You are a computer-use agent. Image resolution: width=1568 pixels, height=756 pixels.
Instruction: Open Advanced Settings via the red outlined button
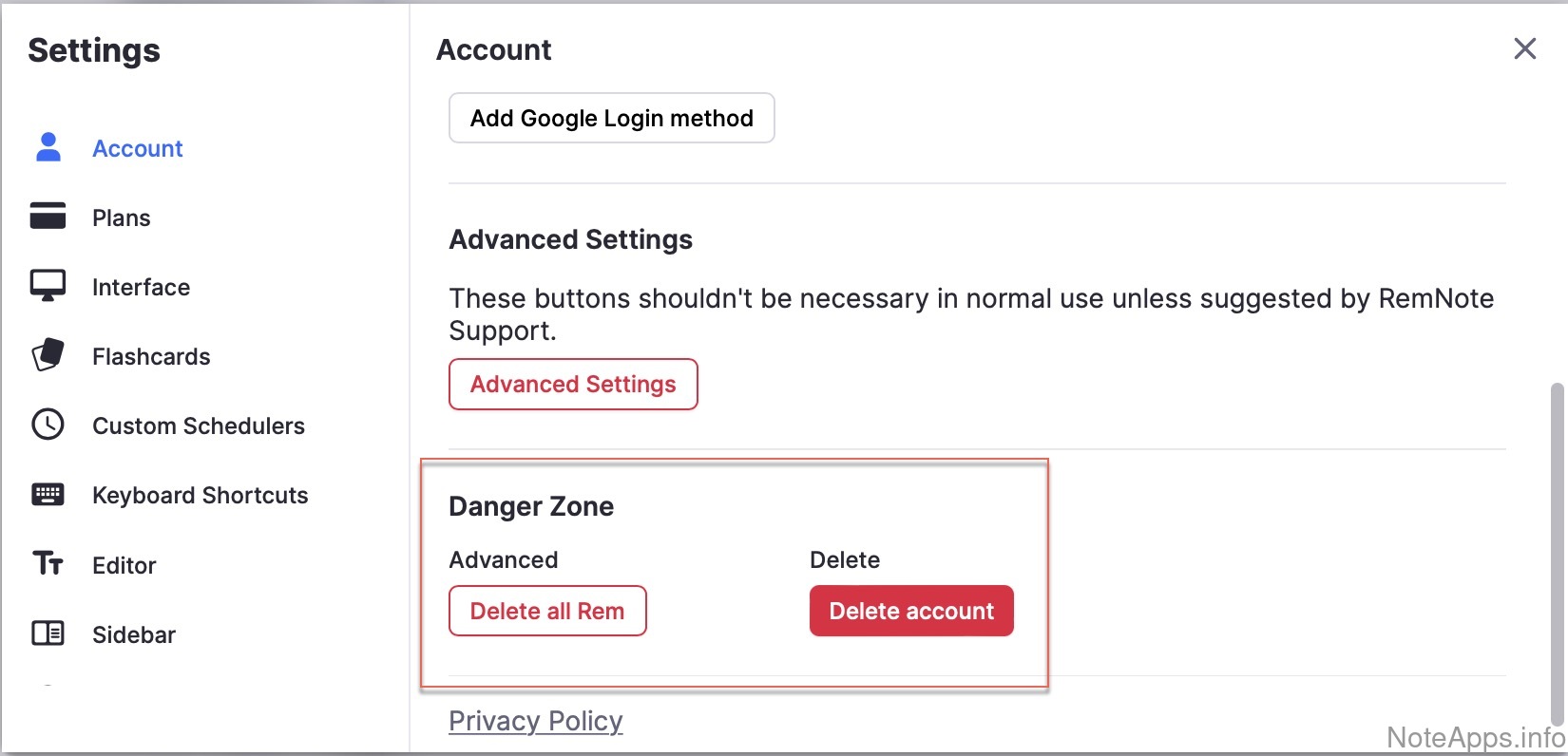pyautogui.click(x=573, y=384)
